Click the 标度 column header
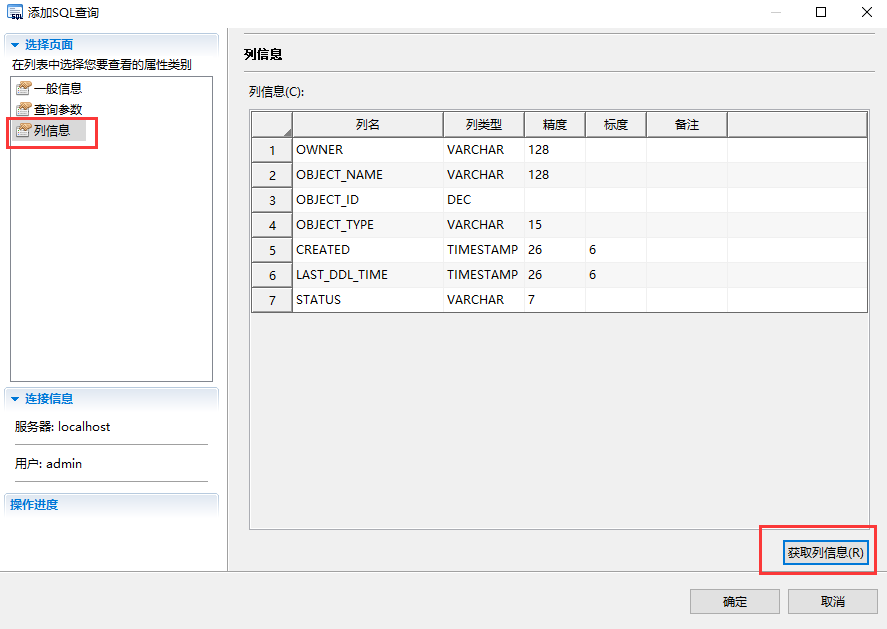887x629 pixels. pos(615,124)
